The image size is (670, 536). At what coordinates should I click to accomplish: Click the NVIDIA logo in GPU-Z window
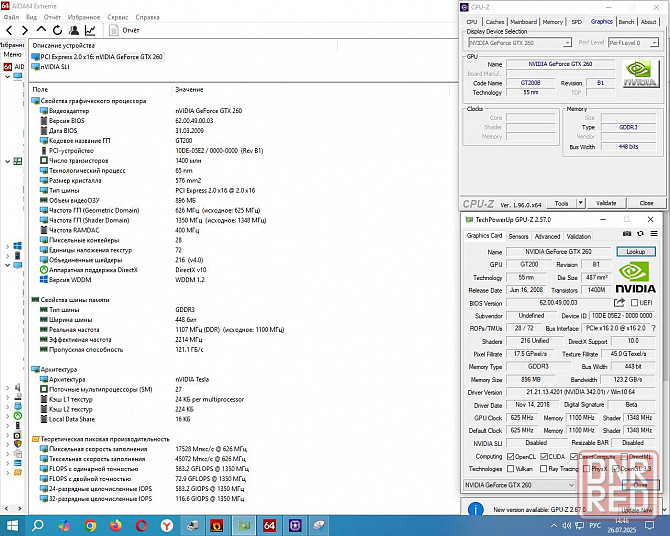coord(635,277)
